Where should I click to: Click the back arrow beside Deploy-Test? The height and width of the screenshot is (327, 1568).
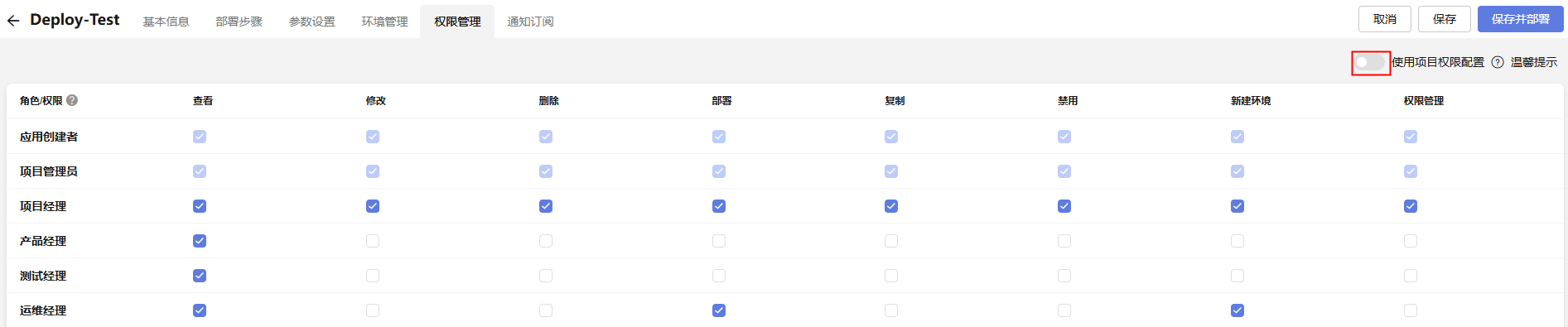(x=13, y=22)
